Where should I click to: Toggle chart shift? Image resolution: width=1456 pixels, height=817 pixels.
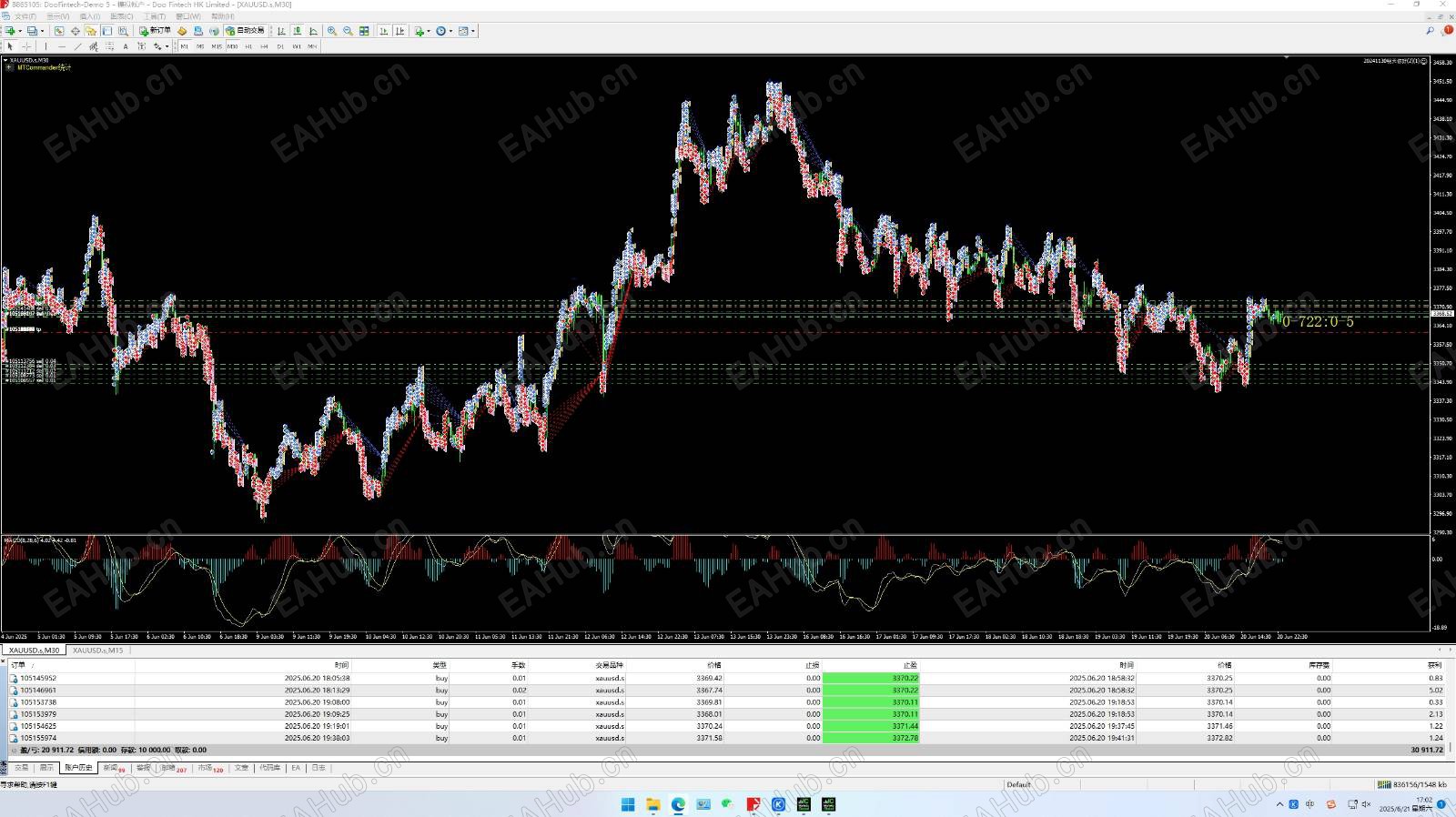click(x=399, y=31)
